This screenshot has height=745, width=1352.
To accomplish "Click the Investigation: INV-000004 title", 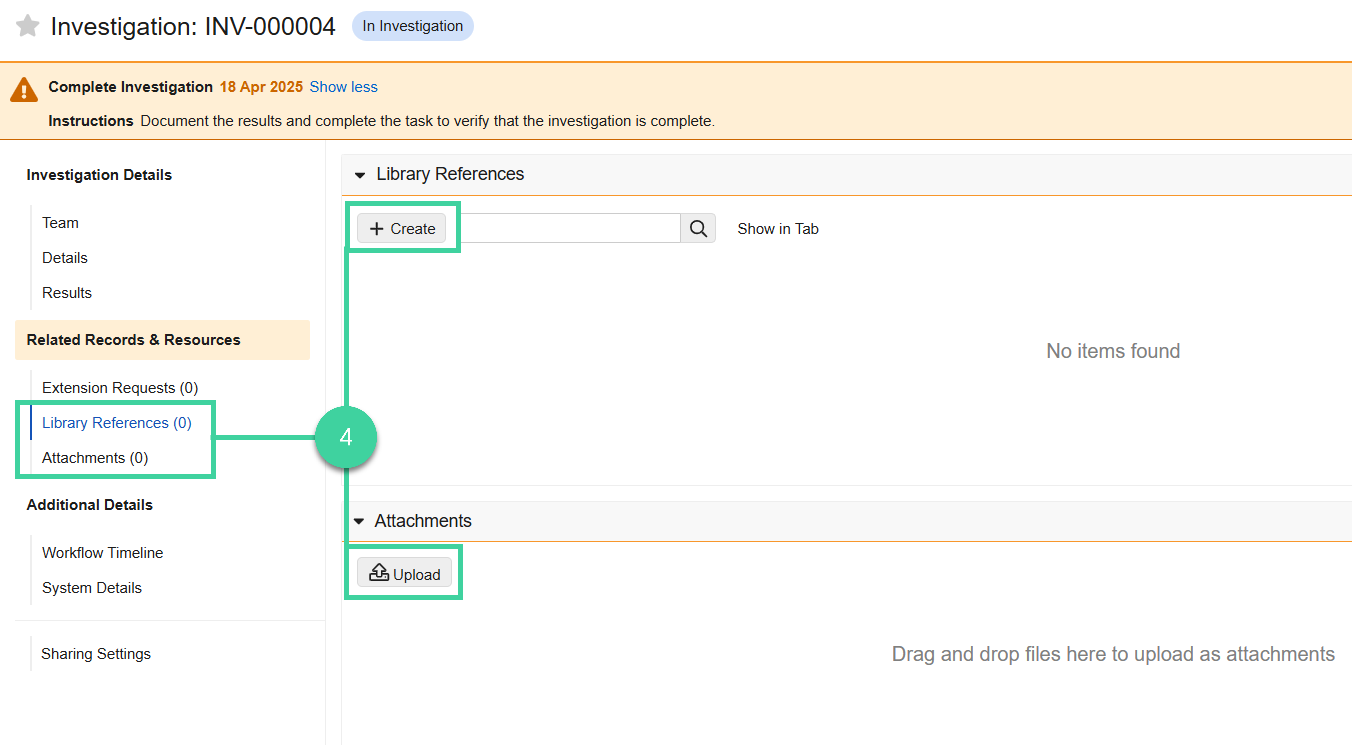I will pyautogui.click(x=193, y=27).
